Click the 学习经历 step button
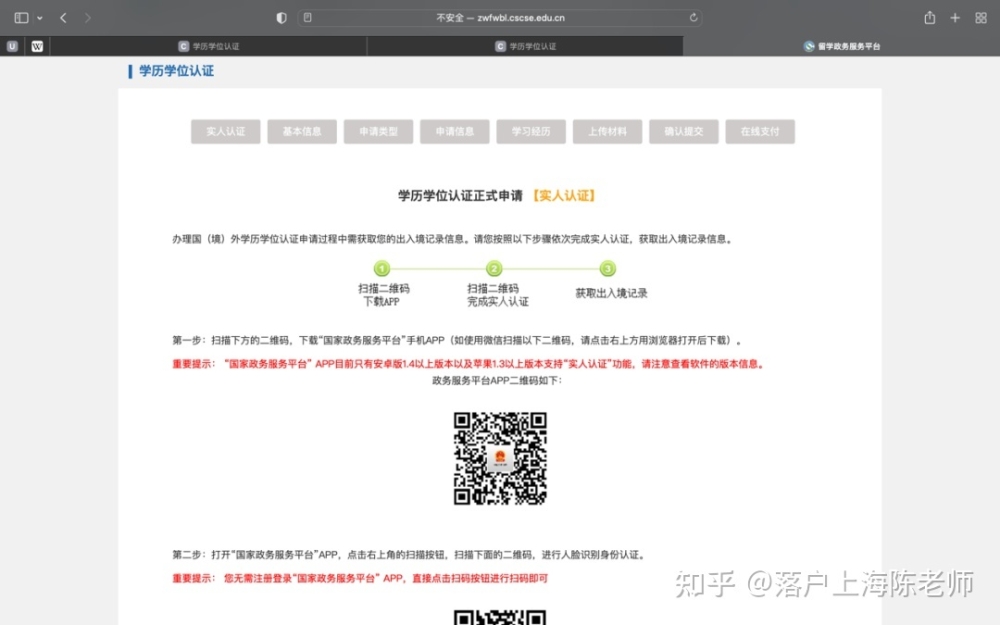 point(531,131)
